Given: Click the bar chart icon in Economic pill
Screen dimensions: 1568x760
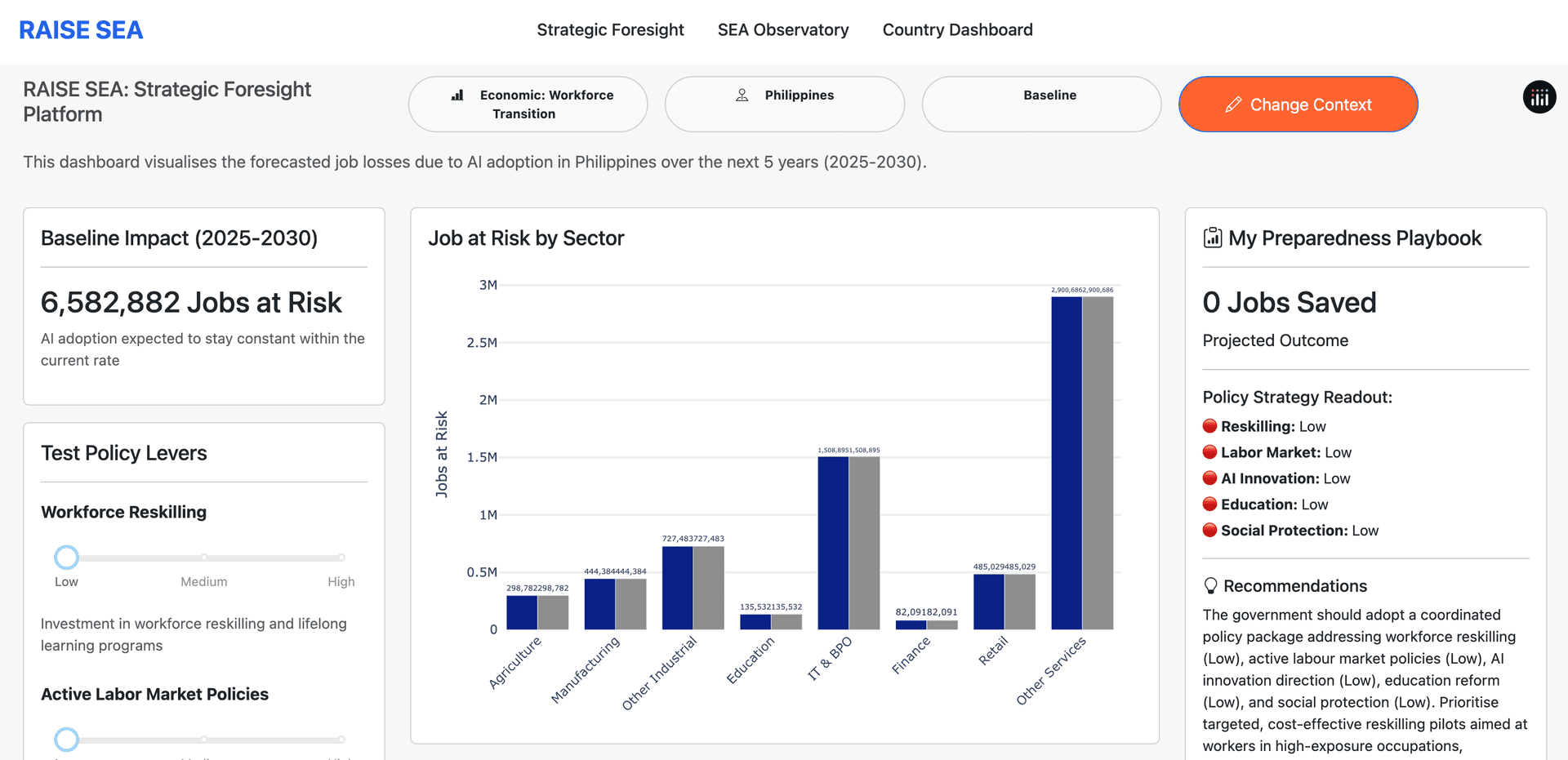Looking at the screenshot, I should 457,96.
